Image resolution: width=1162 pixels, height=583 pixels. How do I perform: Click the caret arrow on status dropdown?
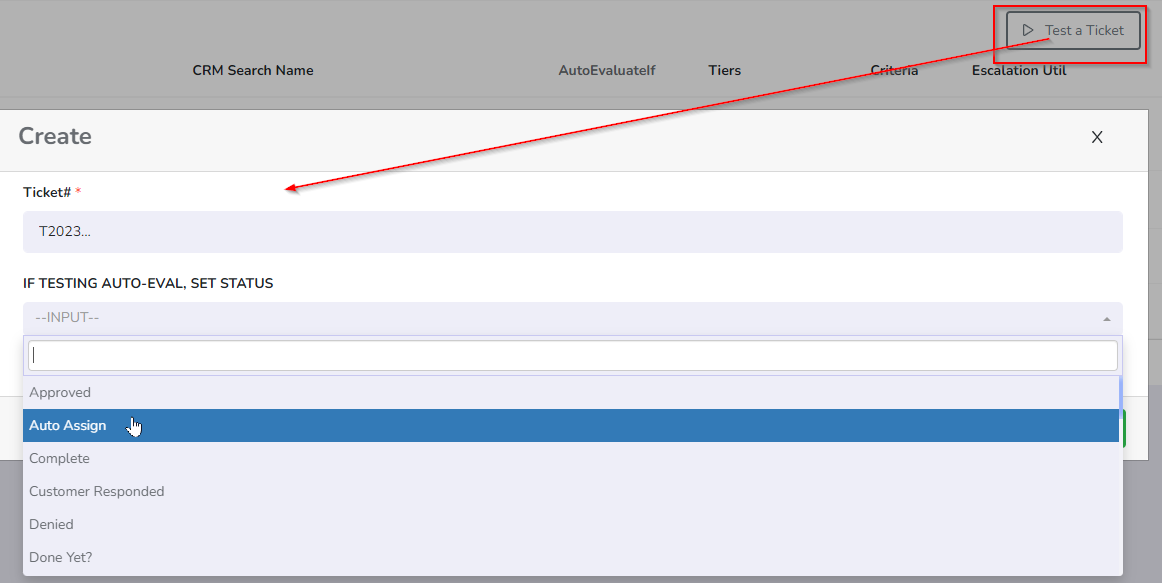[1106, 319]
